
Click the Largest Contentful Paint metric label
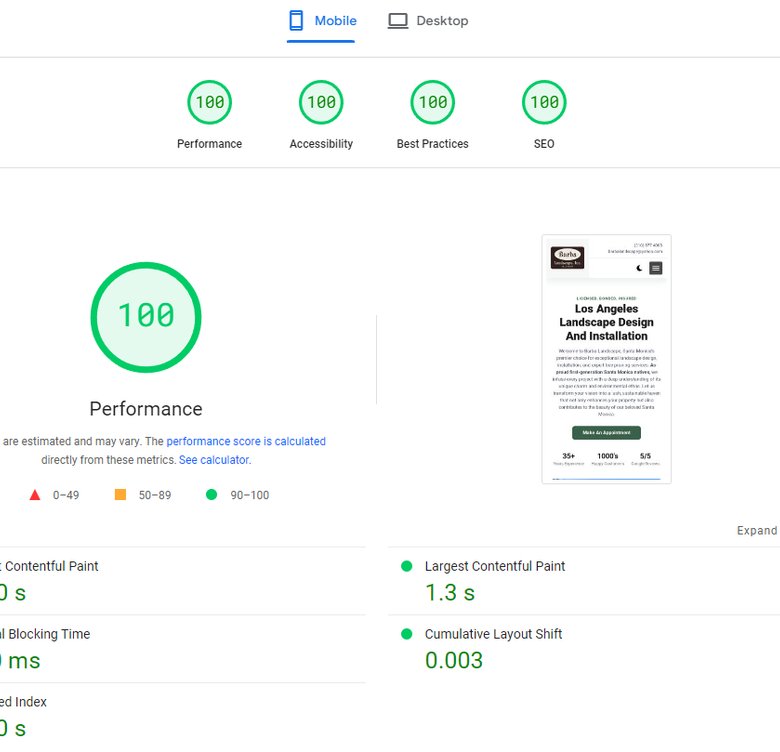pyautogui.click(x=495, y=566)
